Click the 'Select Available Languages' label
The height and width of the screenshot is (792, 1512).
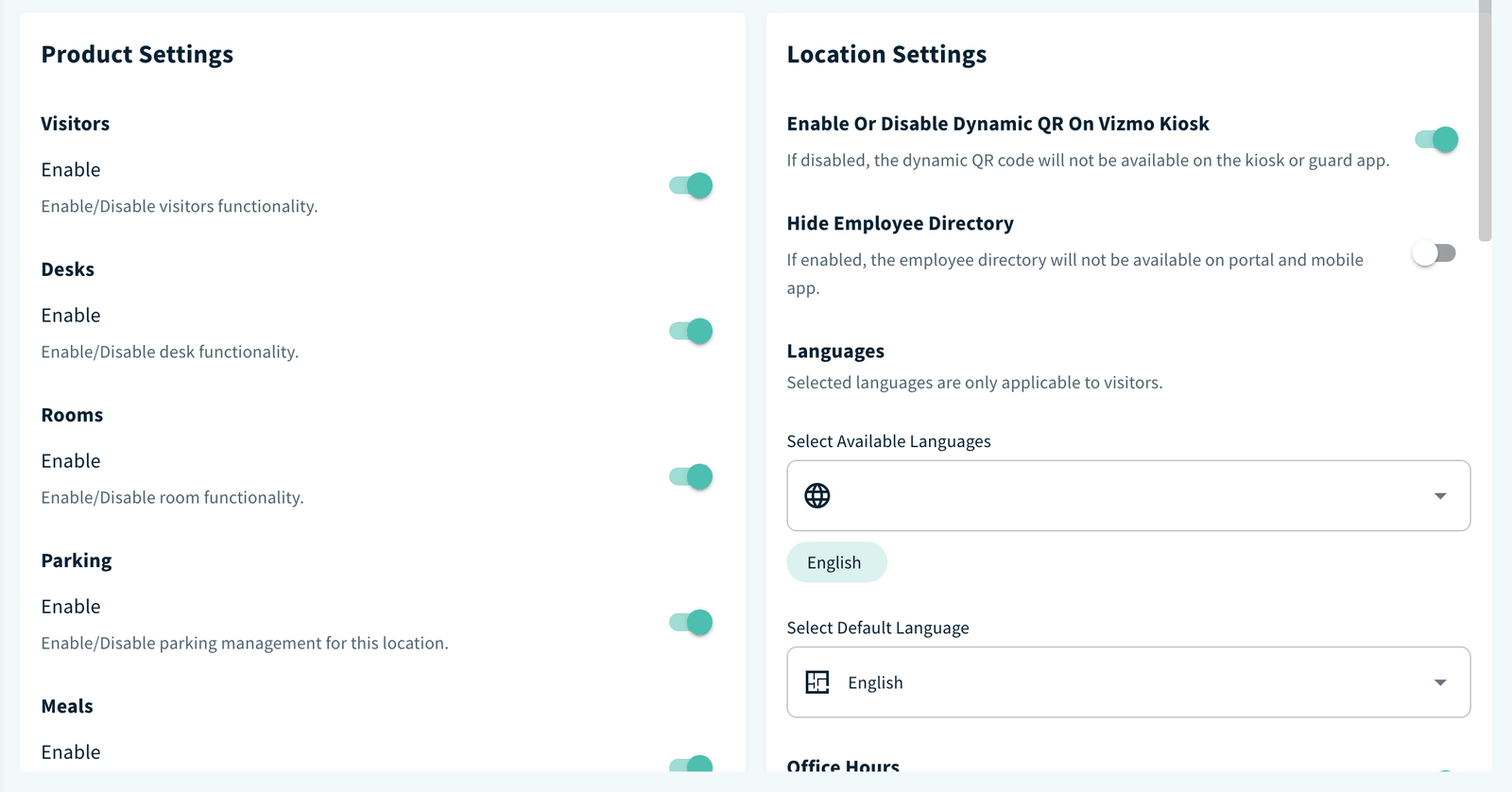[x=888, y=441]
